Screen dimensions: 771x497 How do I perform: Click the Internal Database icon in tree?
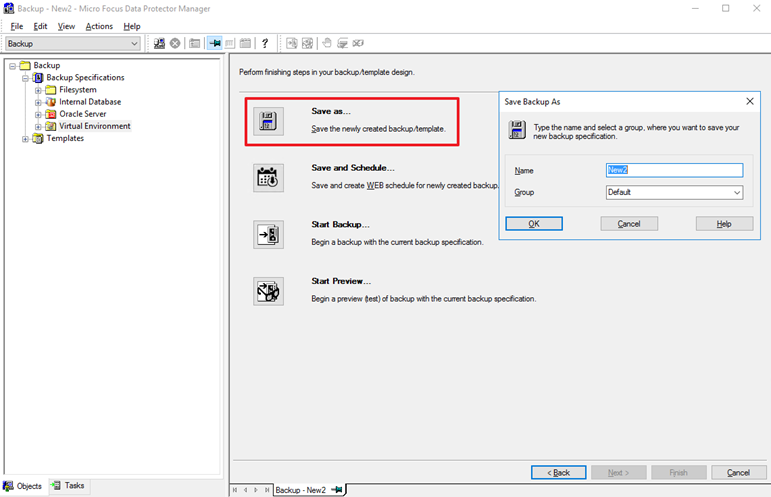(x=51, y=102)
